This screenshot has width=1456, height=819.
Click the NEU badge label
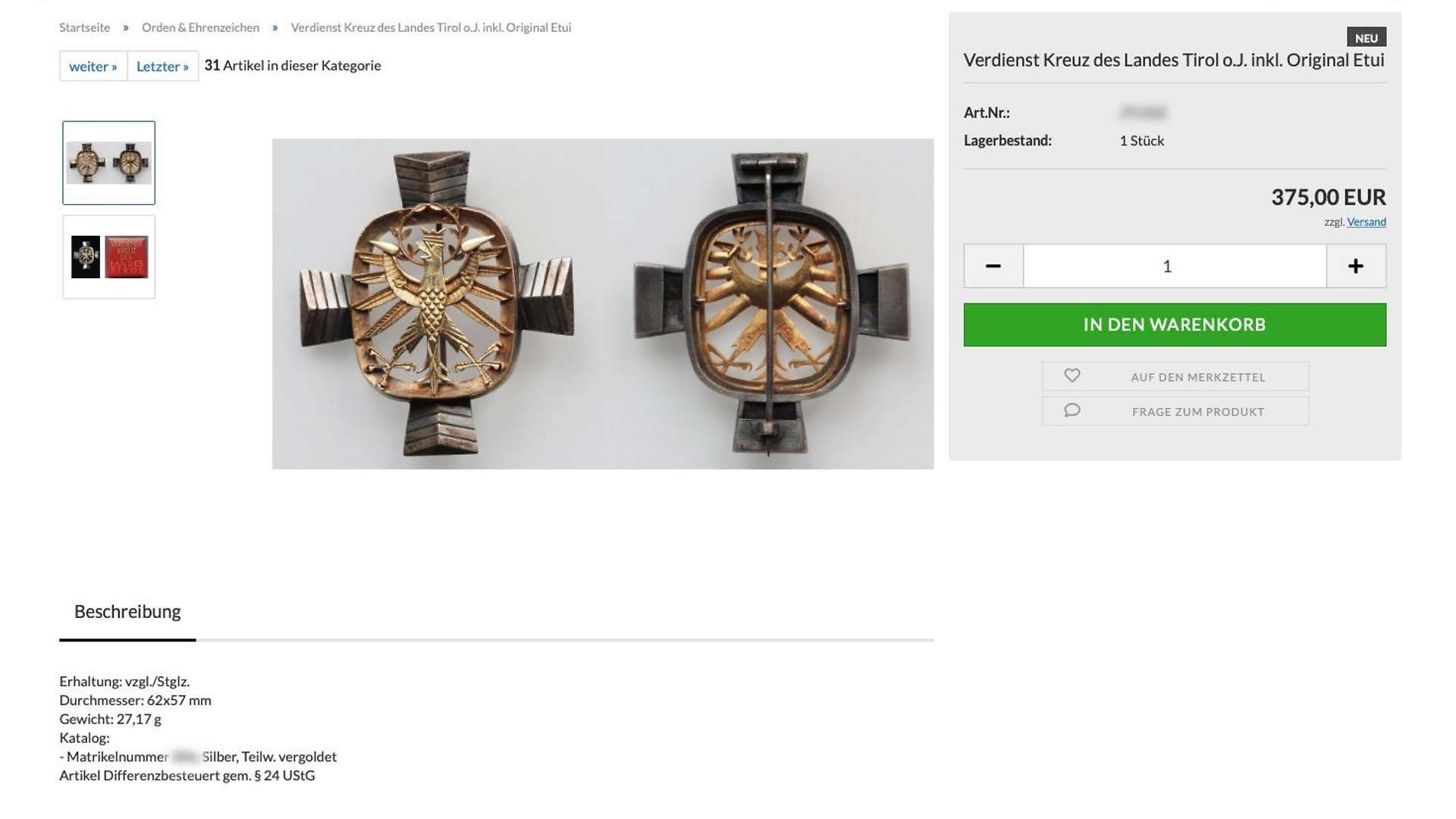click(x=1366, y=38)
